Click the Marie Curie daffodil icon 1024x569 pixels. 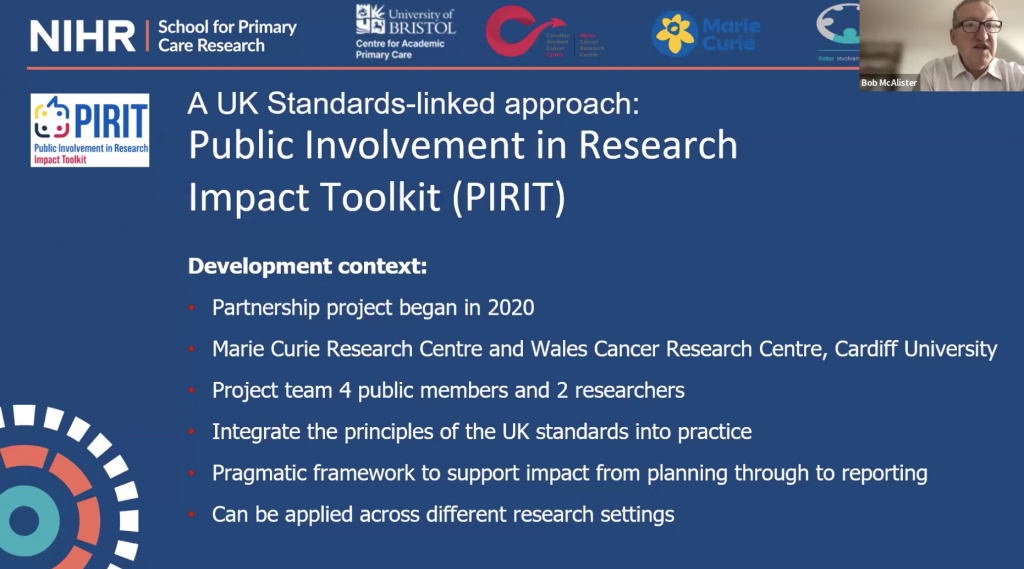tap(675, 35)
